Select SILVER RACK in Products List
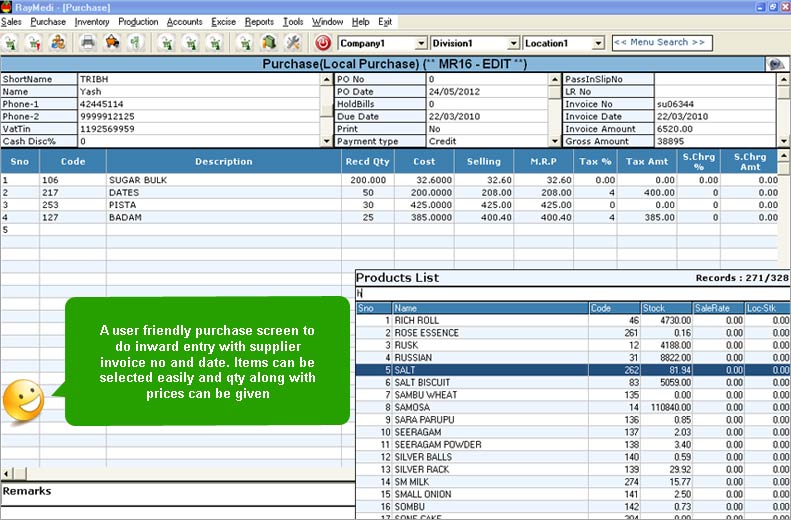The height and width of the screenshot is (520, 791). pos(573,470)
